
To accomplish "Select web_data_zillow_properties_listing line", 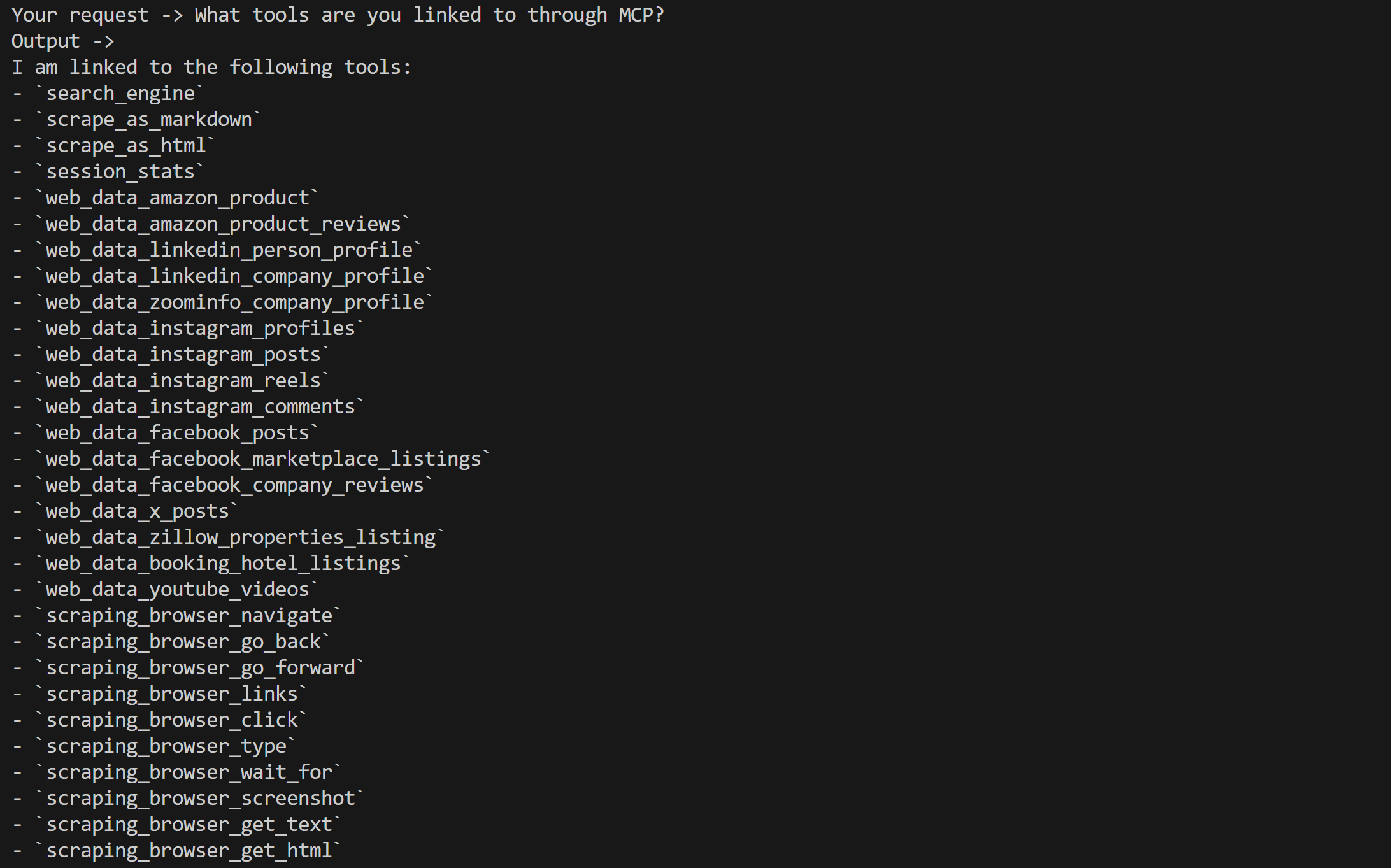I will 240,537.
